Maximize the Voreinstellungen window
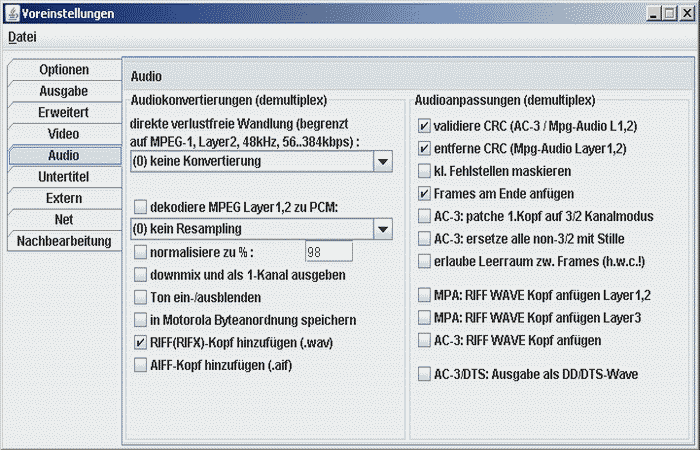Screen dimensions: 700x450 click(668, 13)
